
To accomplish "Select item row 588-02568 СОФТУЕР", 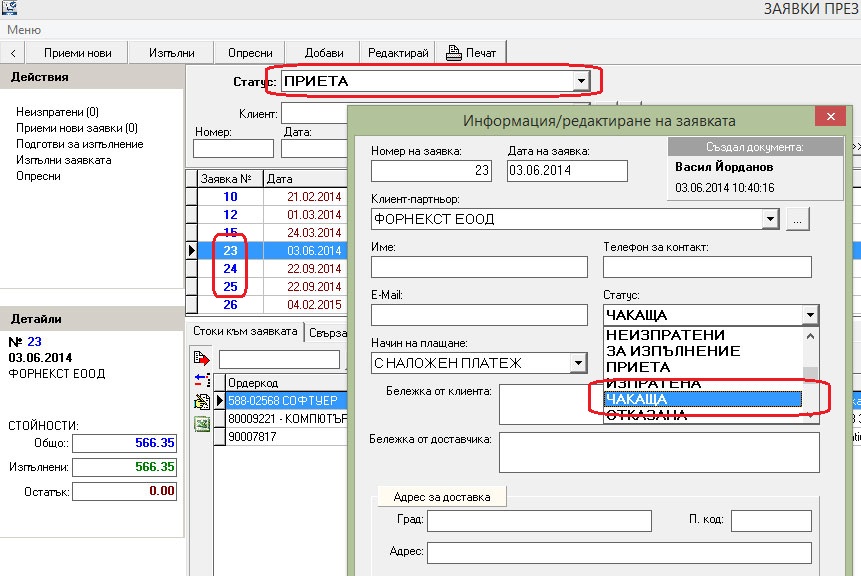I will pos(287,400).
